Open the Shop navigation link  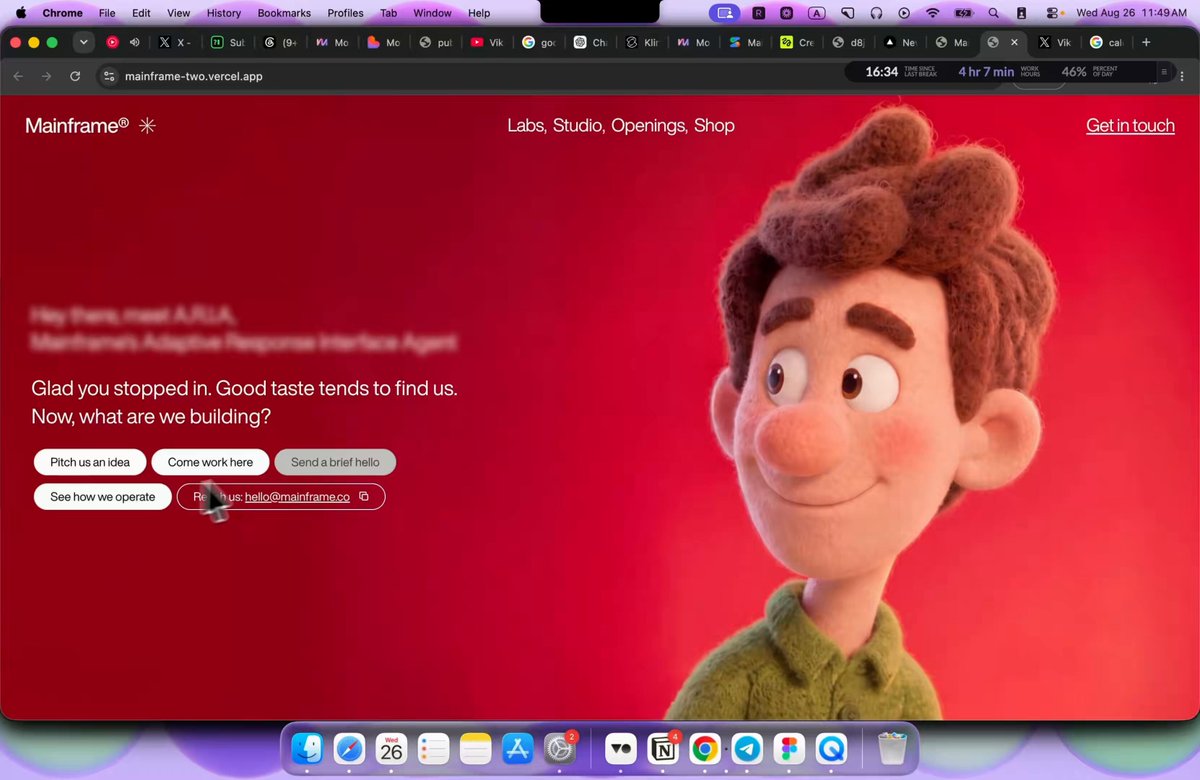click(714, 126)
